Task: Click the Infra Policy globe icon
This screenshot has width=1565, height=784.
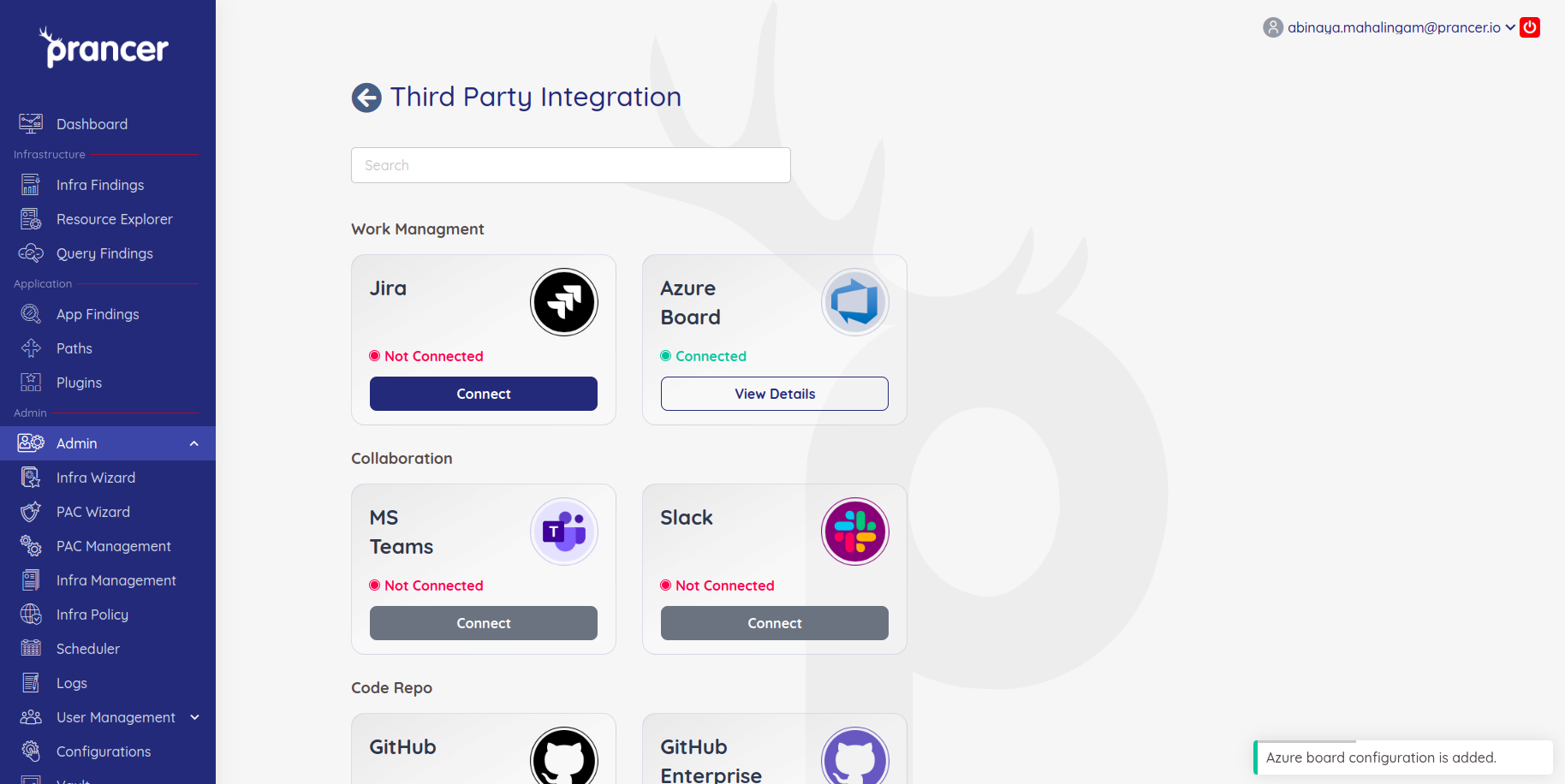Action: pos(31,615)
